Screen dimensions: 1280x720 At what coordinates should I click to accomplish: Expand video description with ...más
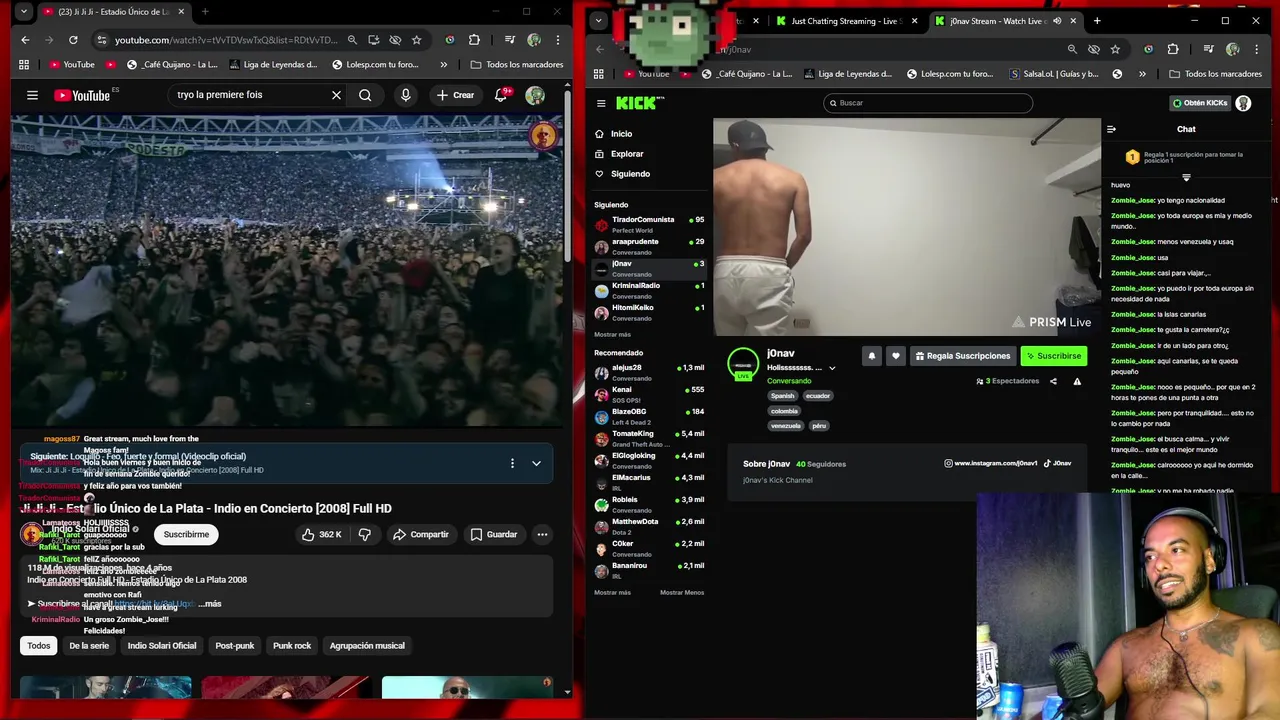point(210,603)
